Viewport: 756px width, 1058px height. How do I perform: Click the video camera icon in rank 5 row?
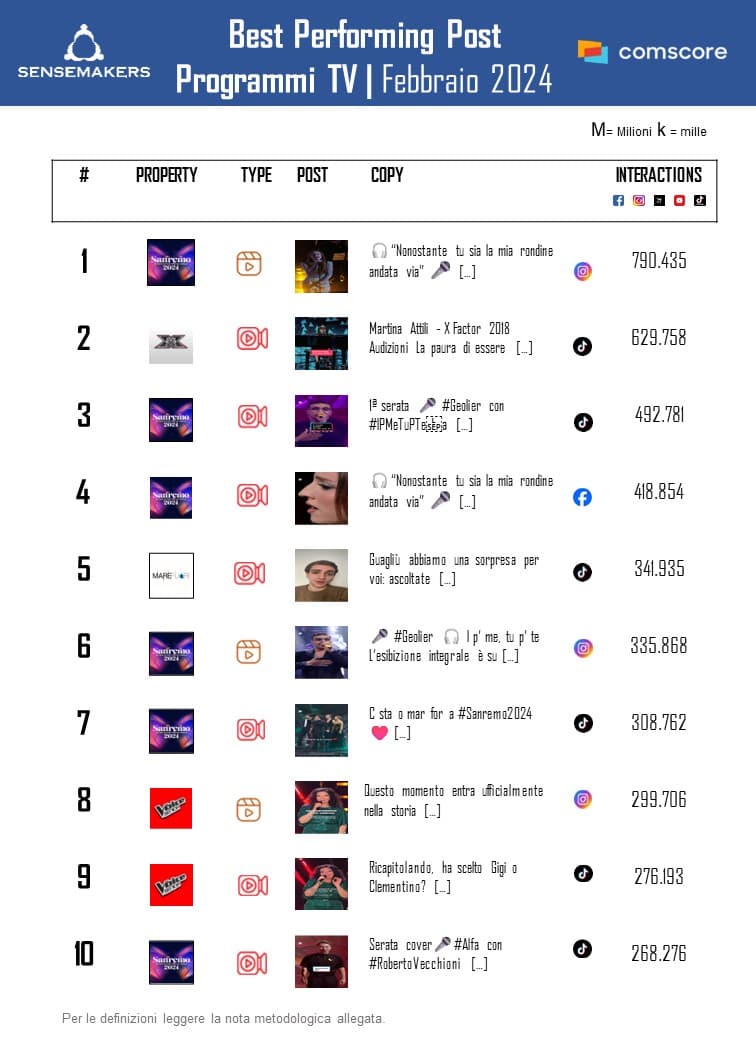click(249, 574)
